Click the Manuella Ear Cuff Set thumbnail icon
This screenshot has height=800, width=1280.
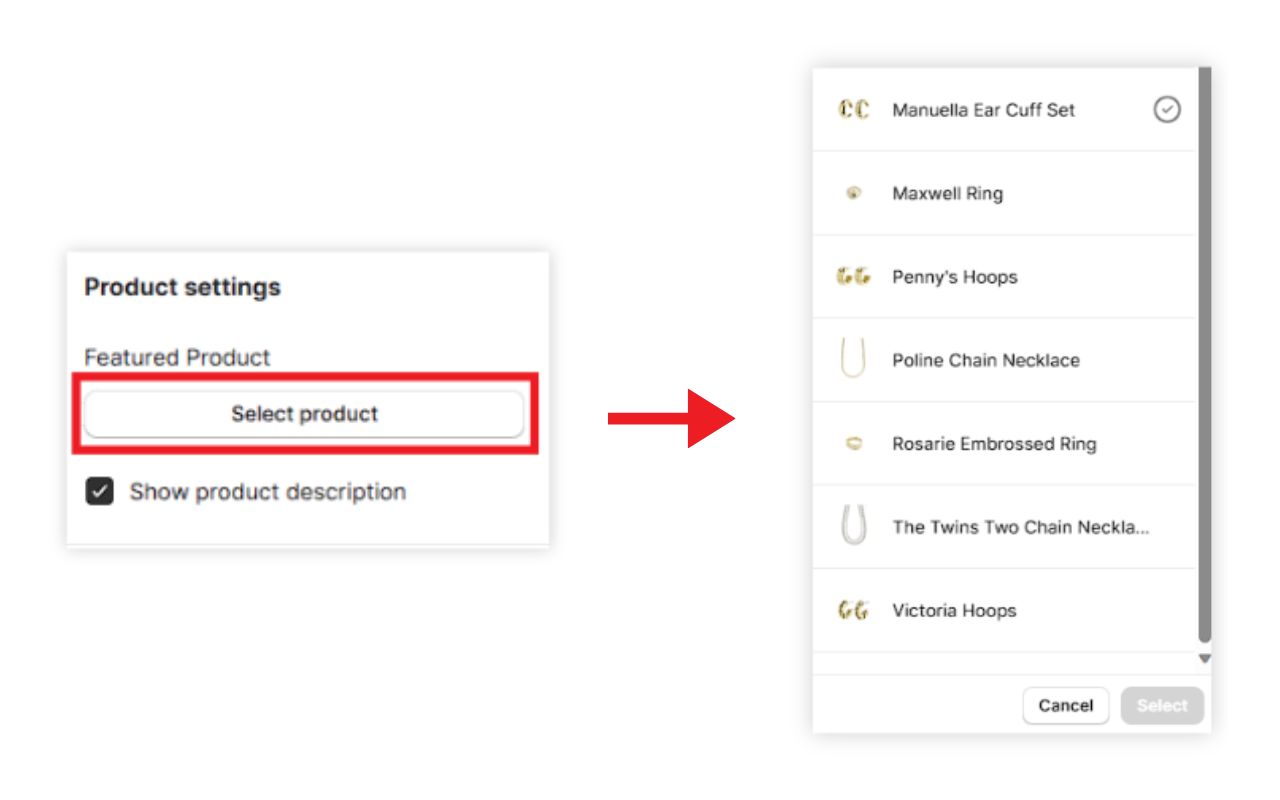[853, 110]
